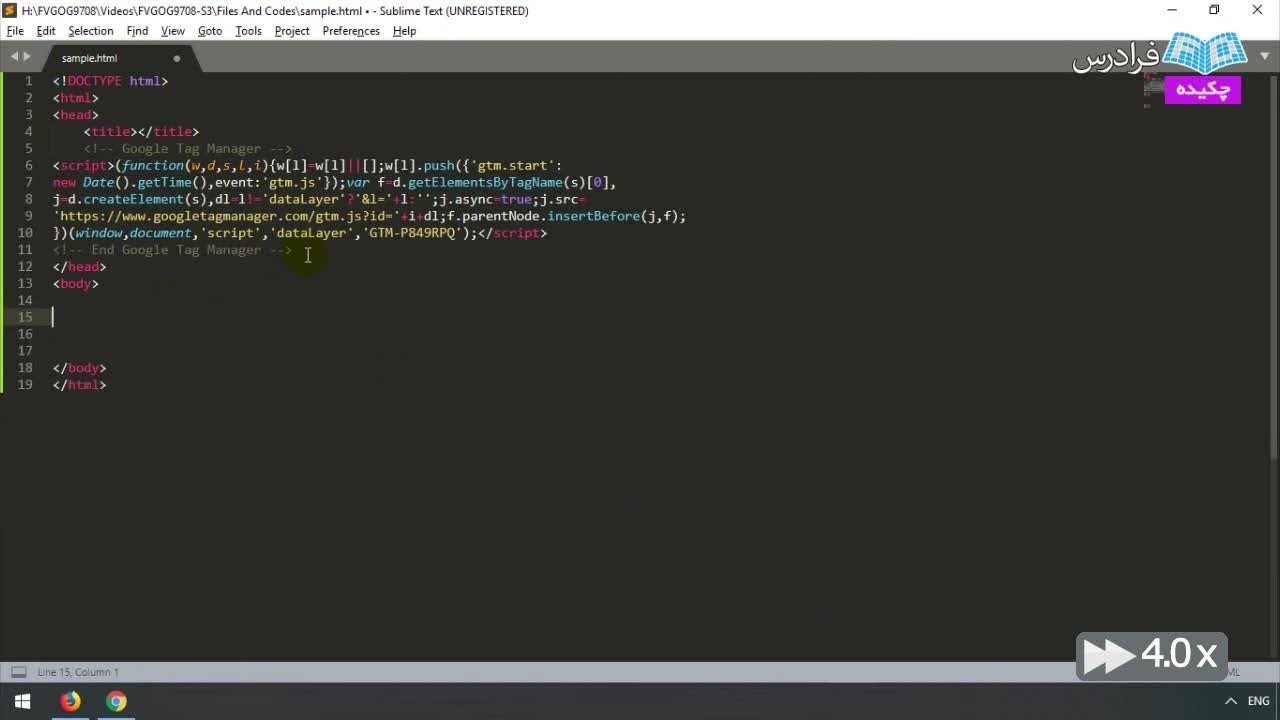
Task: Open the Selection menu
Action: pyautogui.click(x=90, y=31)
